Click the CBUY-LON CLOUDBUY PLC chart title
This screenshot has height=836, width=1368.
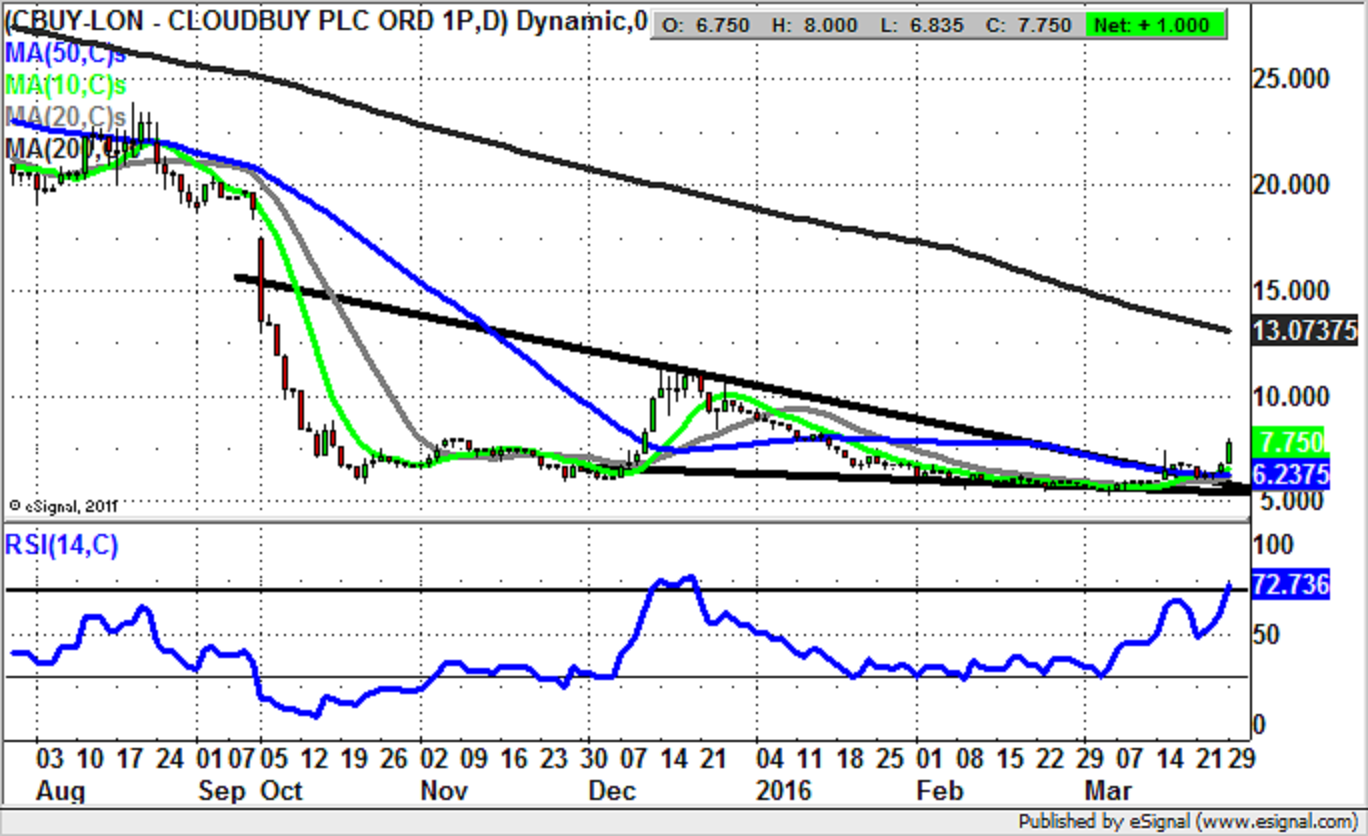[325, 22]
